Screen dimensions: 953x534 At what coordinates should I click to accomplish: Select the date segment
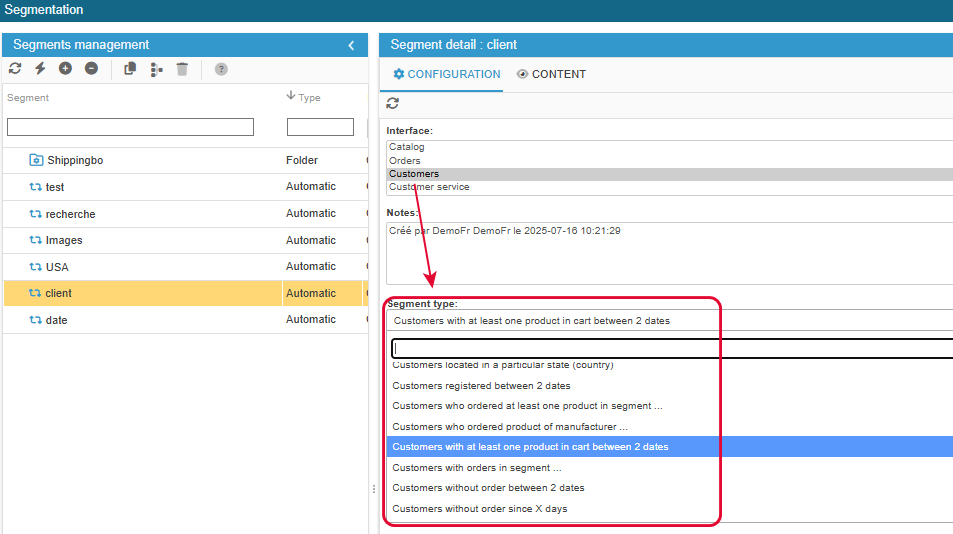[185, 320]
